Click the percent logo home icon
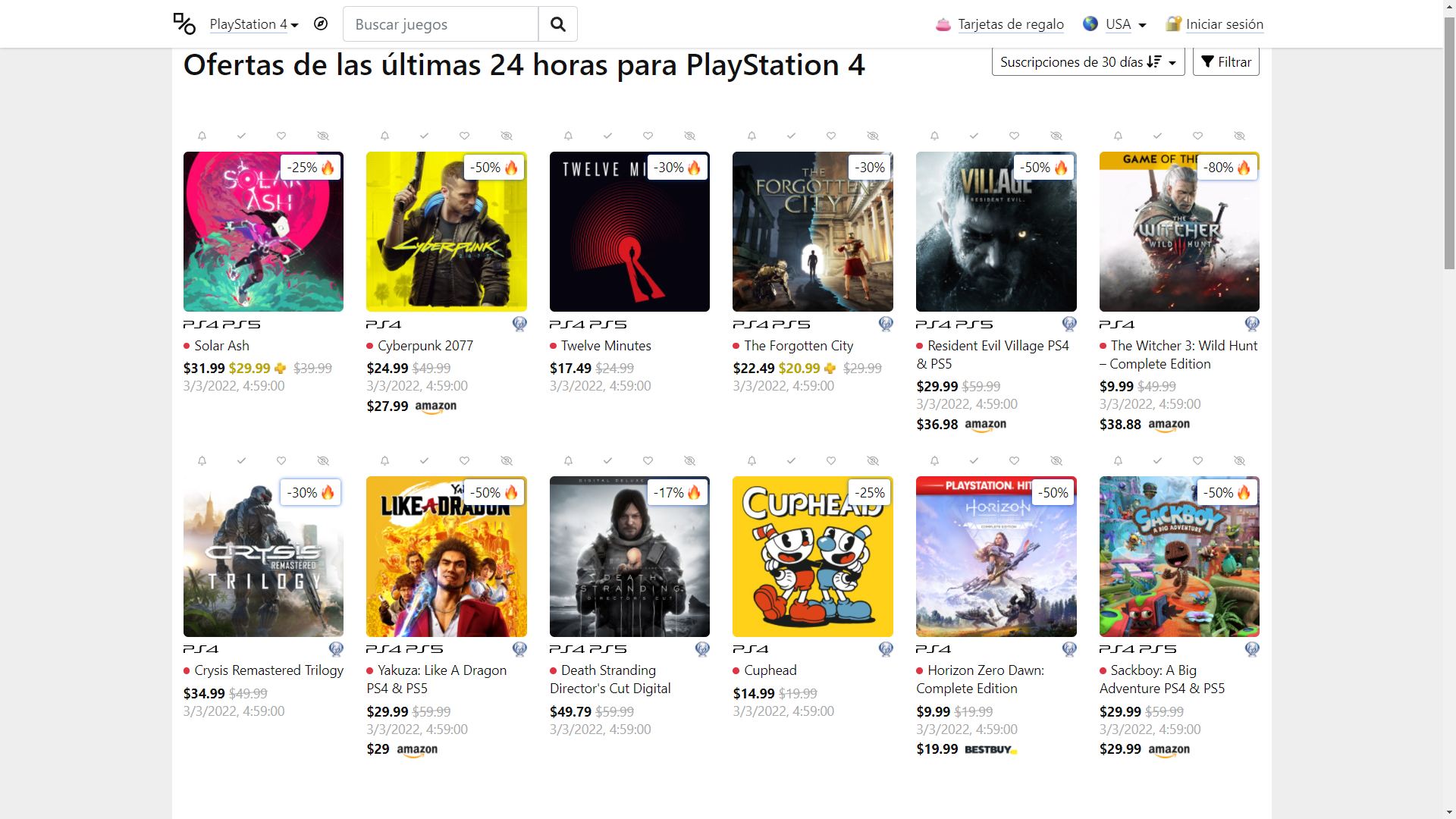Image resolution: width=1456 pixels, height=819 pixels. (184, 24)
